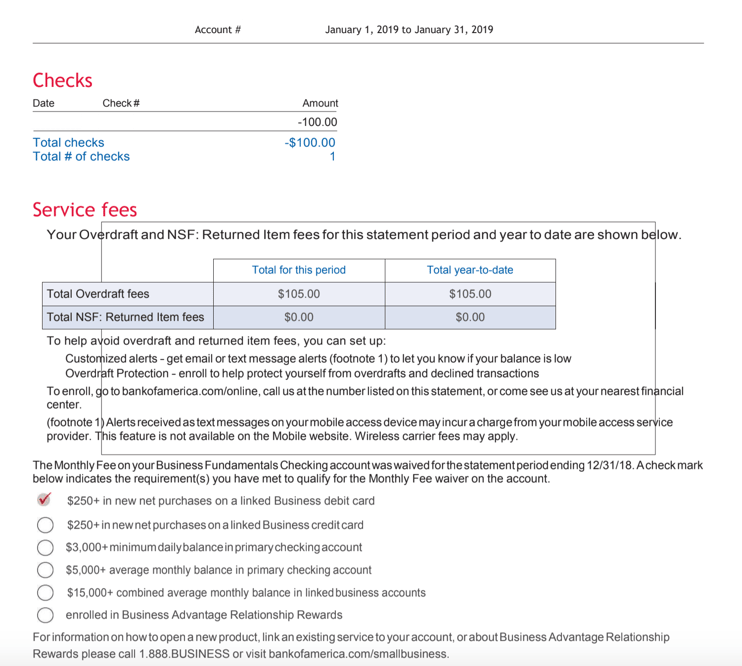Click the enrolled in Business Advantage Relationship Rewards text
Viewport: 742px width, 666px height.
tap(204, 615)
